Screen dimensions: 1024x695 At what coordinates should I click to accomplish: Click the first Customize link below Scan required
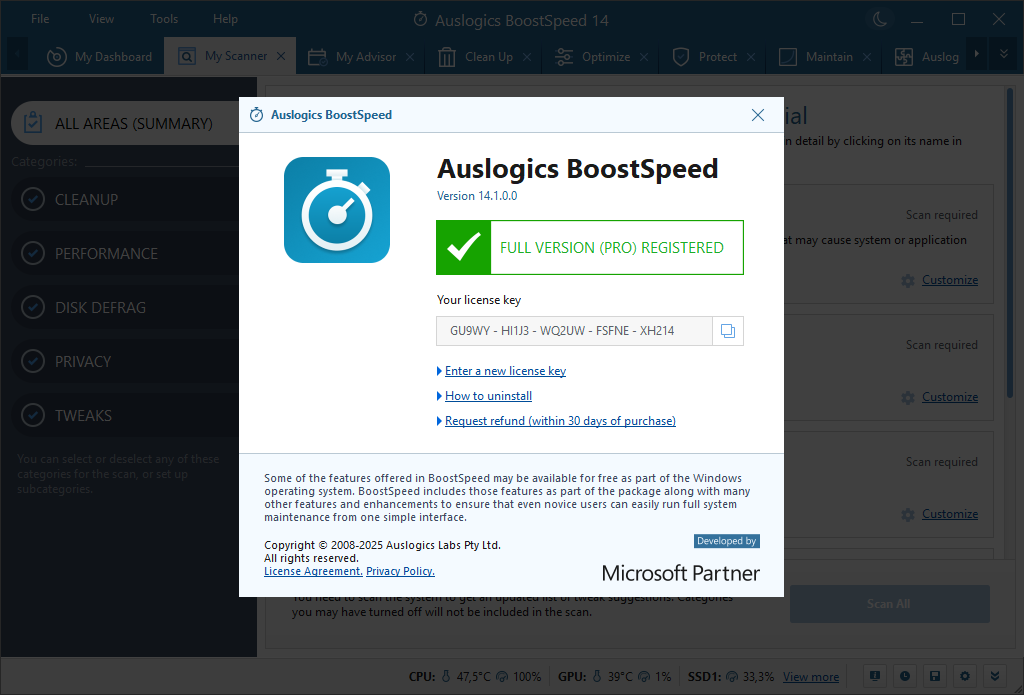coord(950,280)
